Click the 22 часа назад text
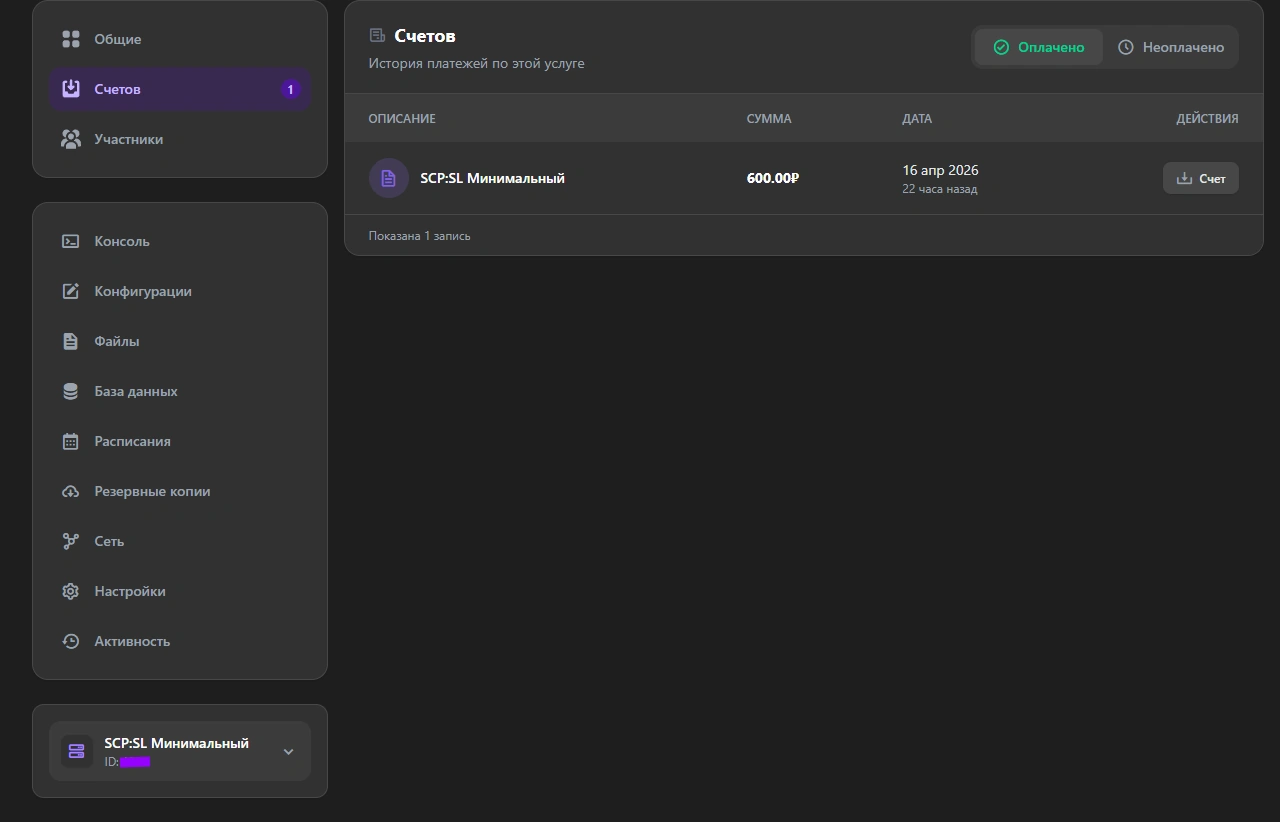The width and height of the screenshot is (1280, 822). point(940,189)
